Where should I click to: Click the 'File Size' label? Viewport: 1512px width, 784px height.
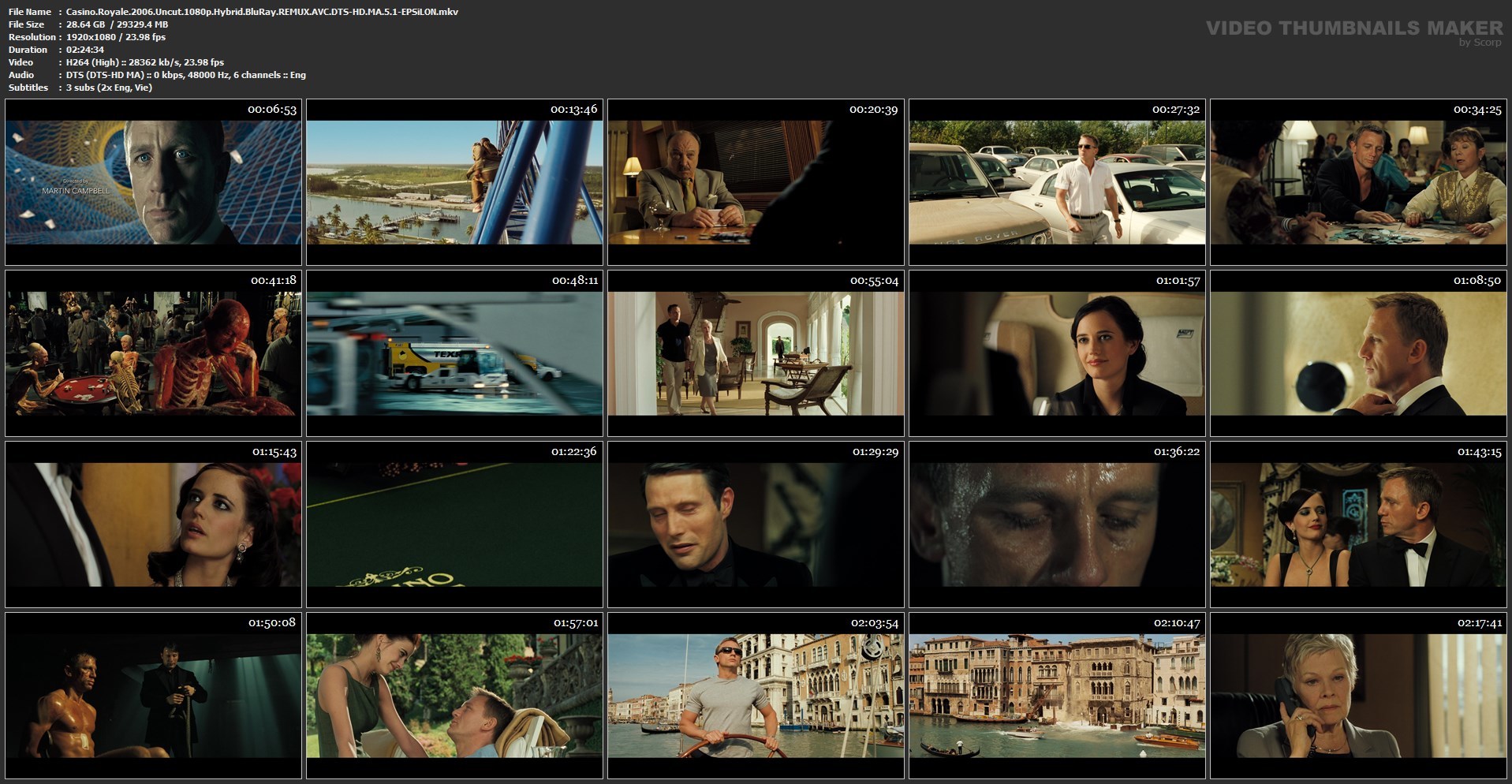26,24
